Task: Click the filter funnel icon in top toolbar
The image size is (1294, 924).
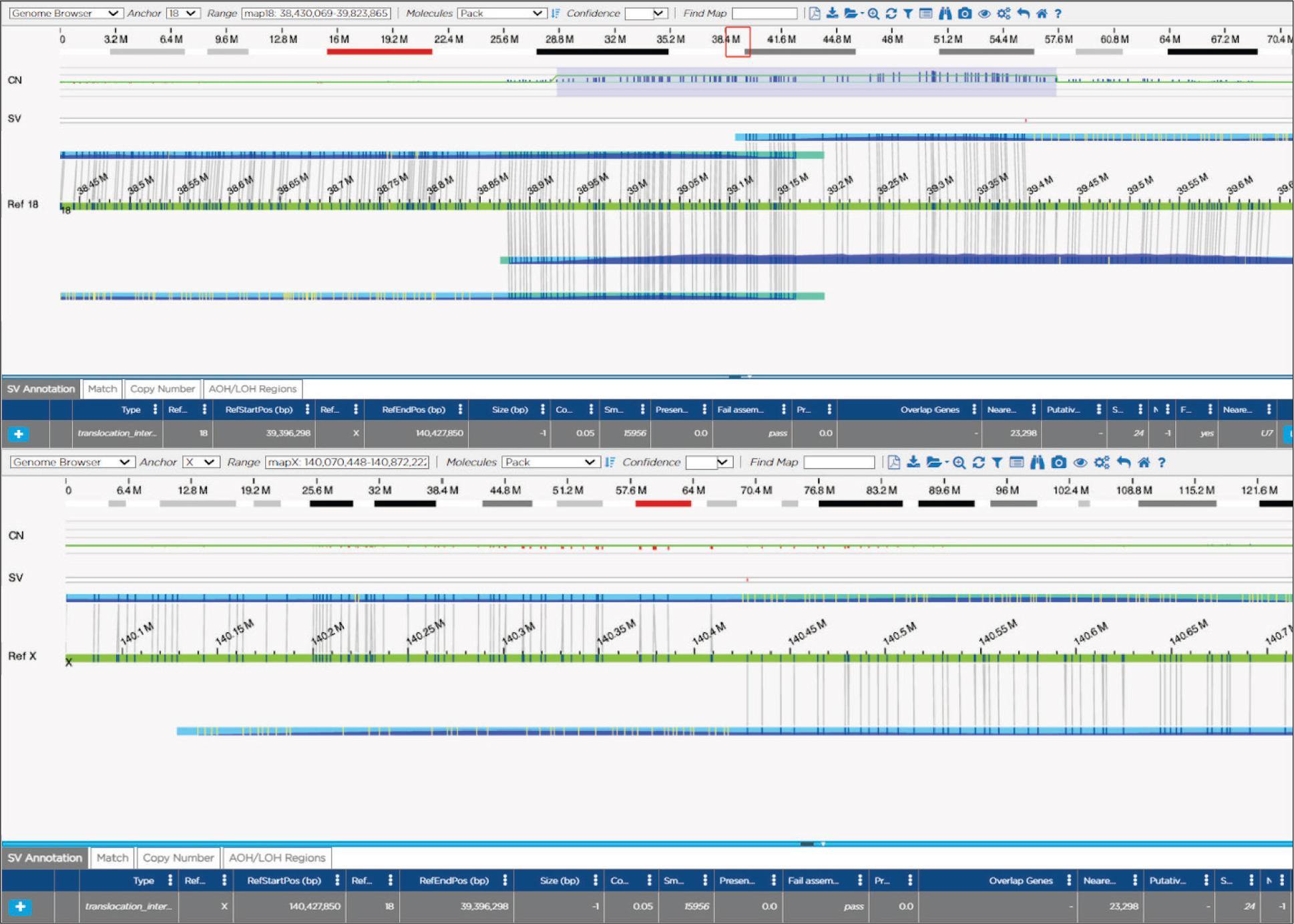Action: [x=908, y=13]
